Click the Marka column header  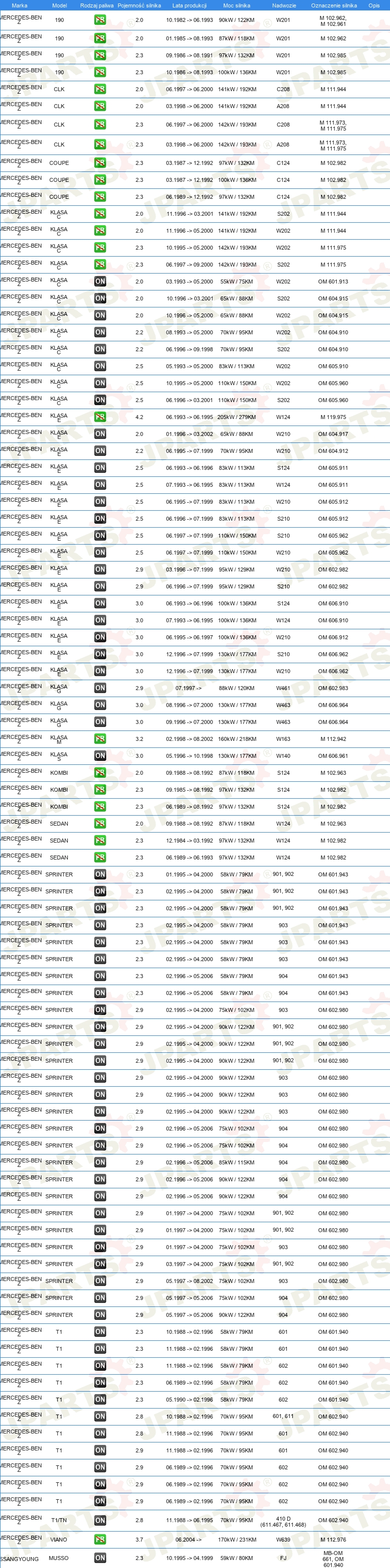pyautogui.click(x=19, y=5)
